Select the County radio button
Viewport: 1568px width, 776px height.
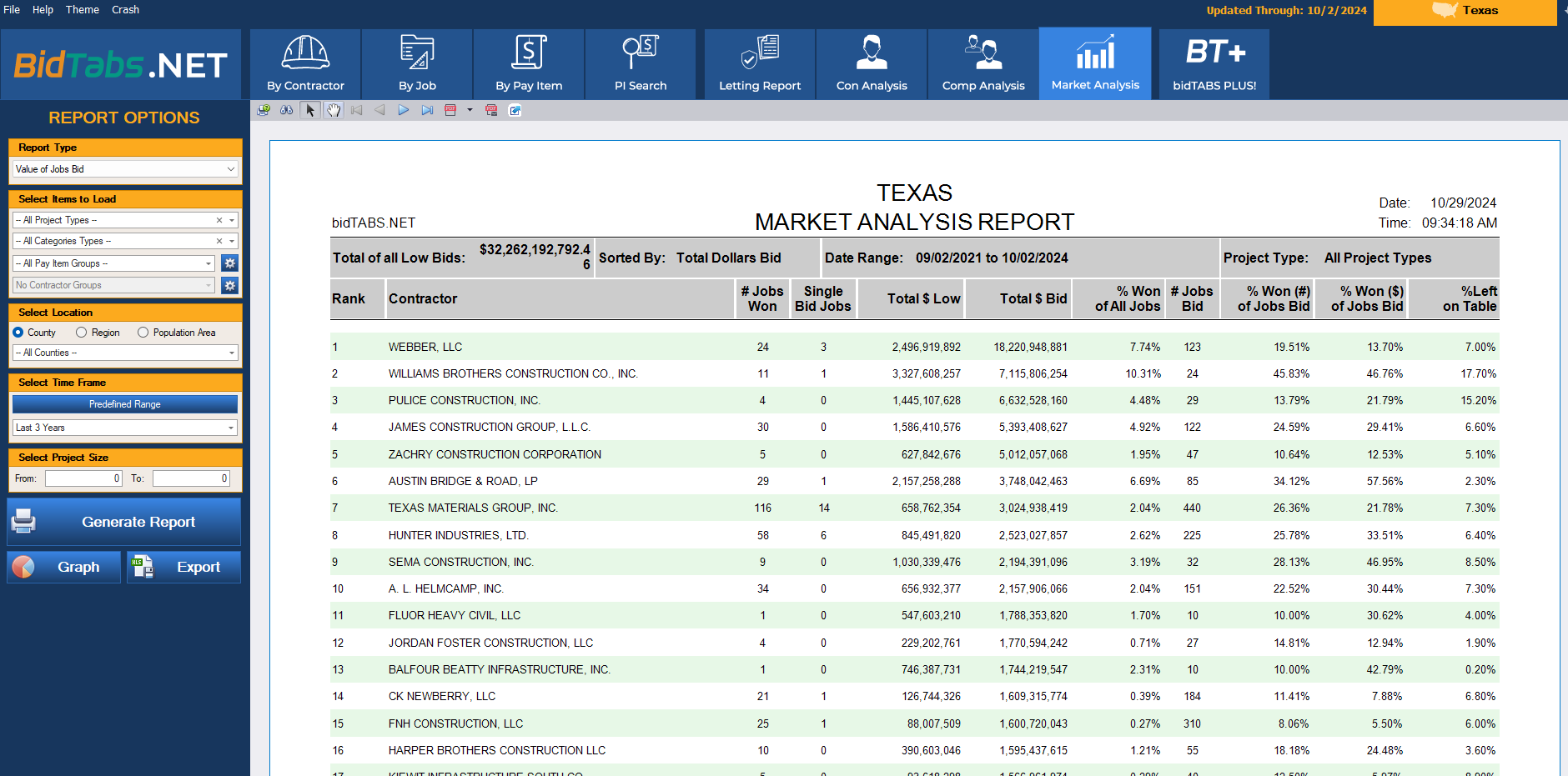point(18,333)
